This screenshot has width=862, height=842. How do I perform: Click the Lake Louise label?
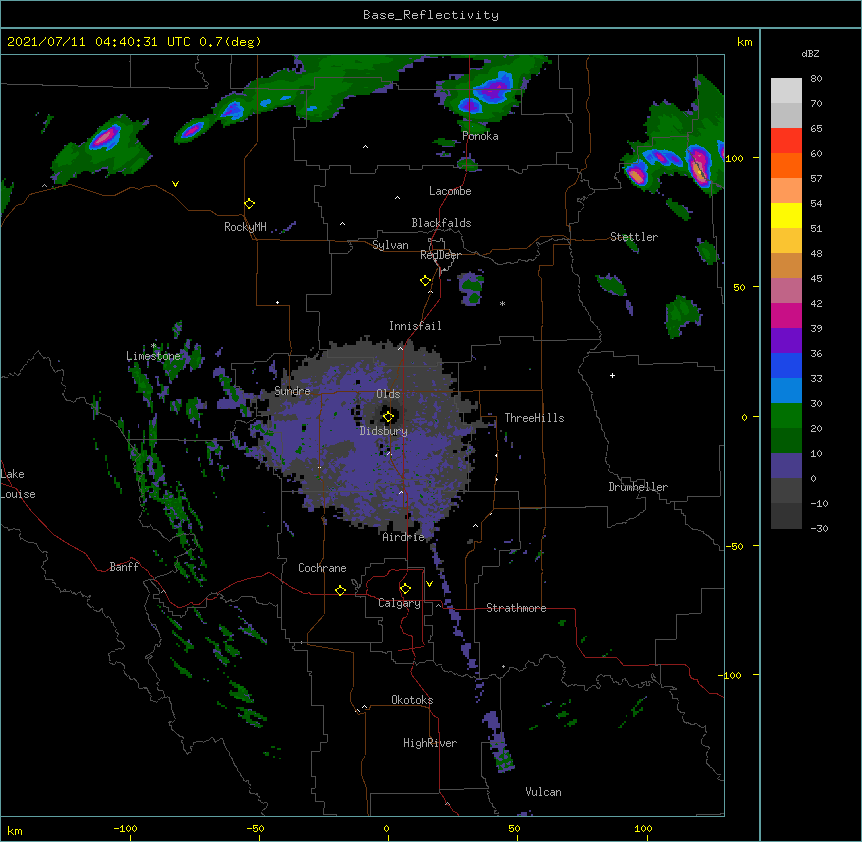pos(18,484)
